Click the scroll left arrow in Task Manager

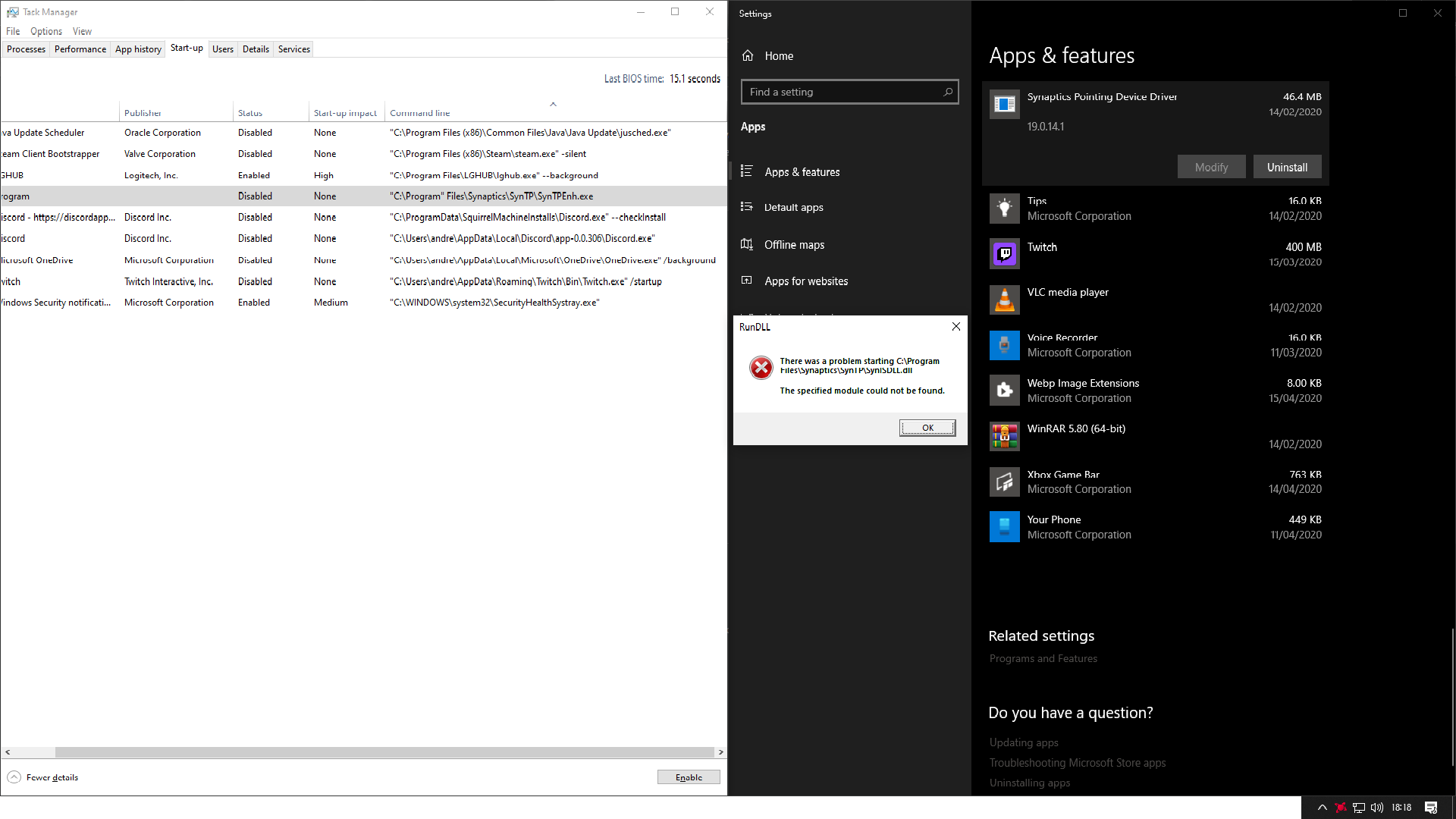(8, 752)
